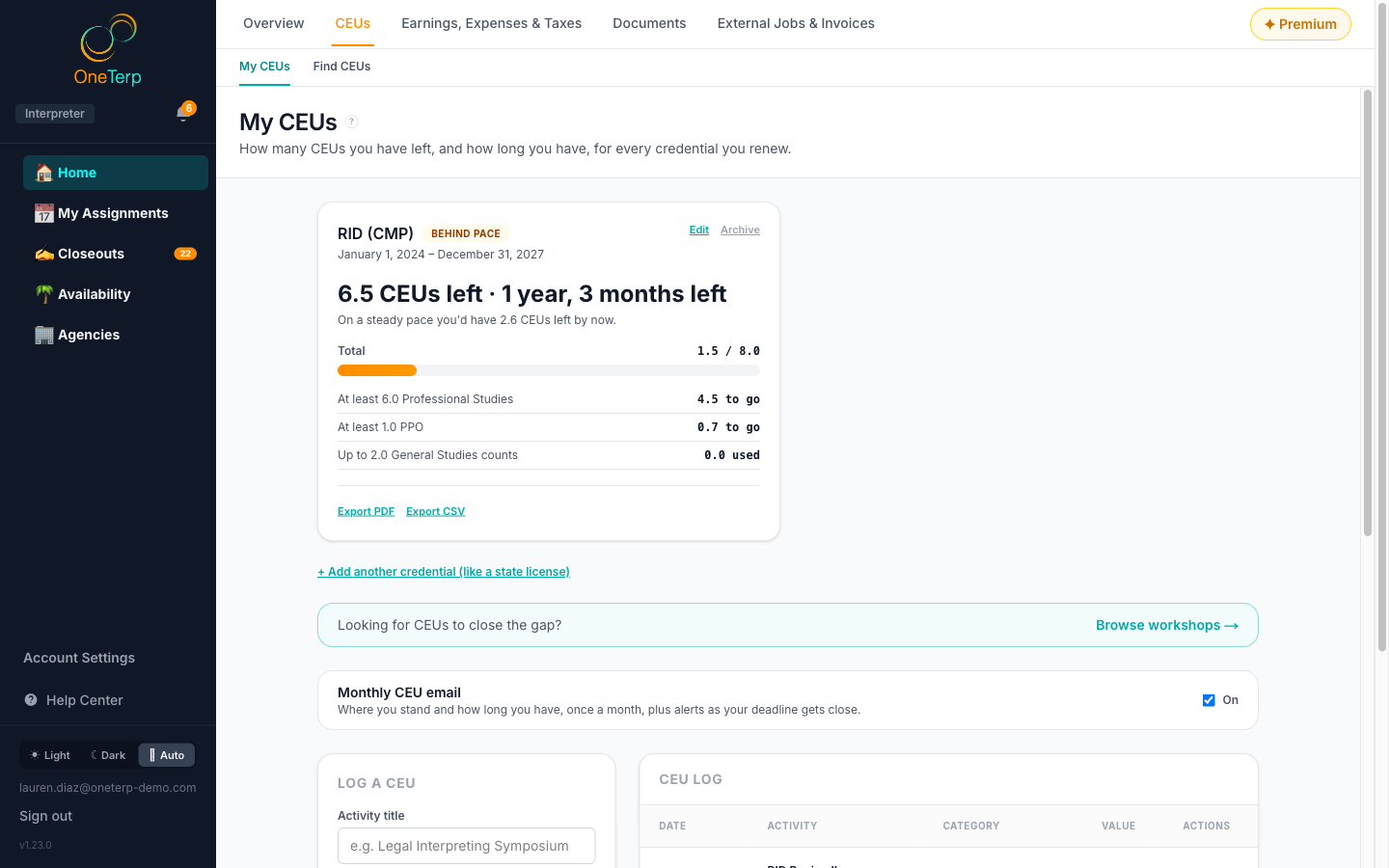Open Earnings, Expenses & Taxes tab

pos(492,23)
